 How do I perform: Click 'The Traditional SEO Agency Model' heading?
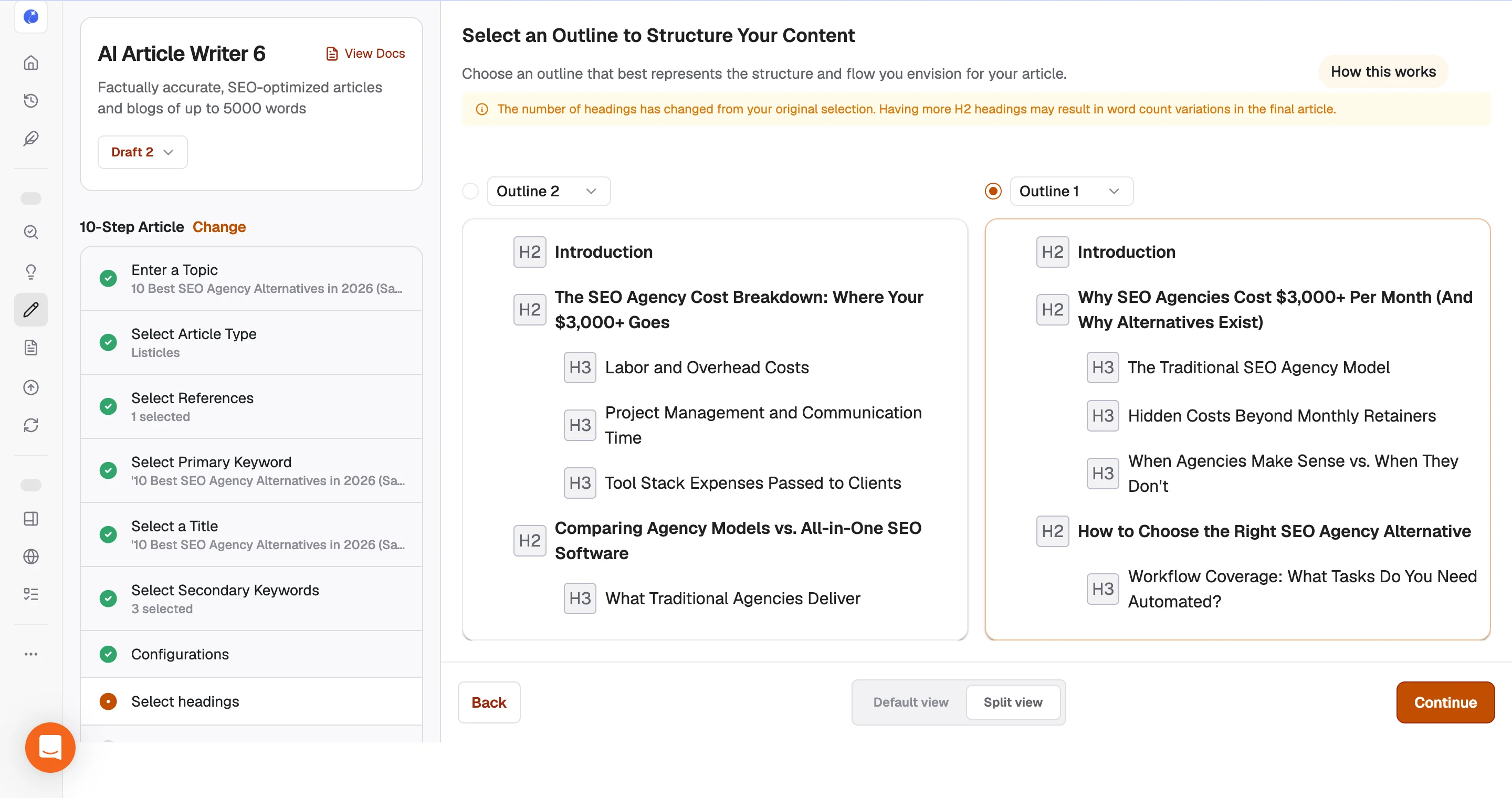coord(1258,367)
